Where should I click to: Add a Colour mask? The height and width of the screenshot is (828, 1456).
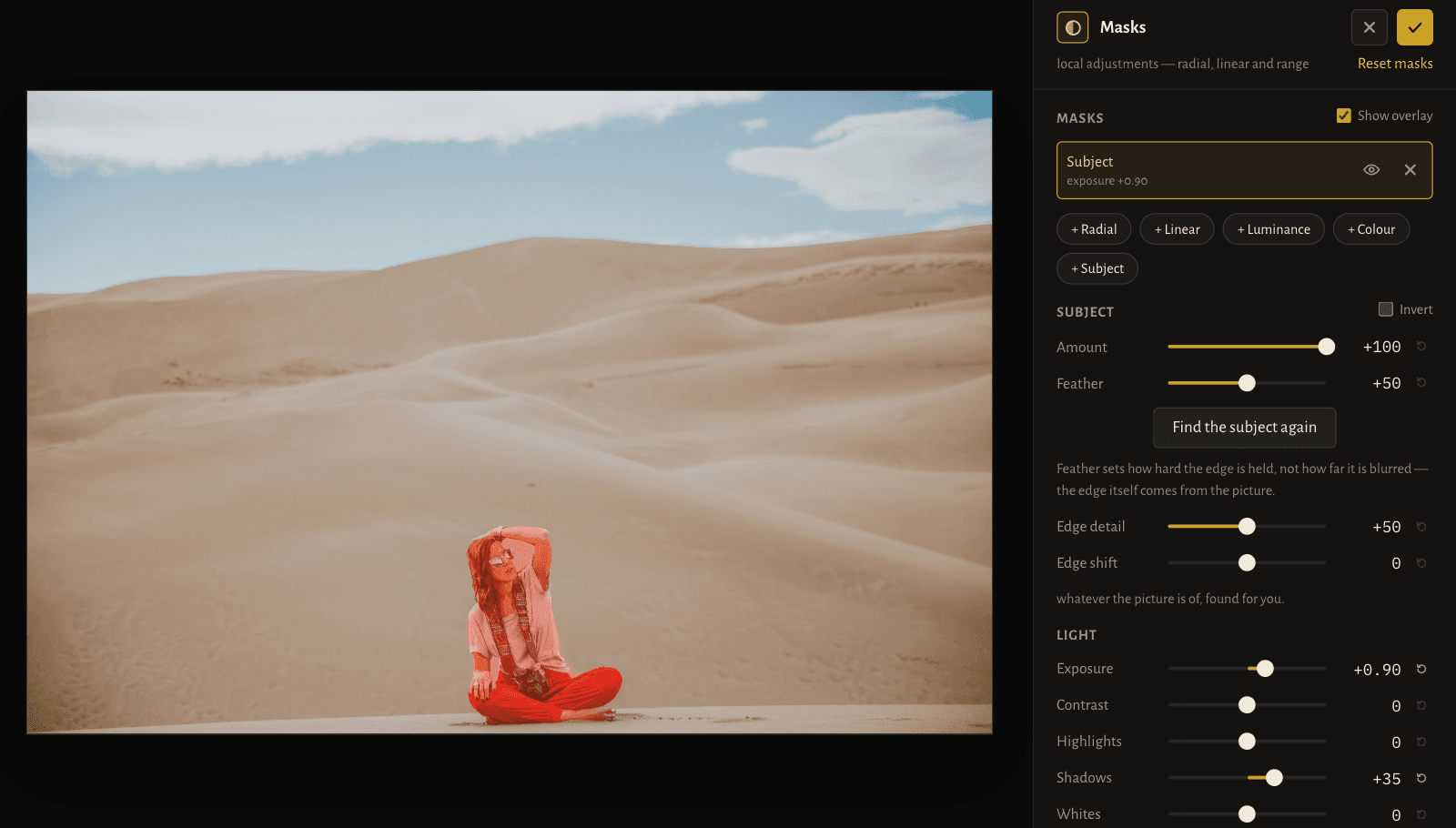1371,229
